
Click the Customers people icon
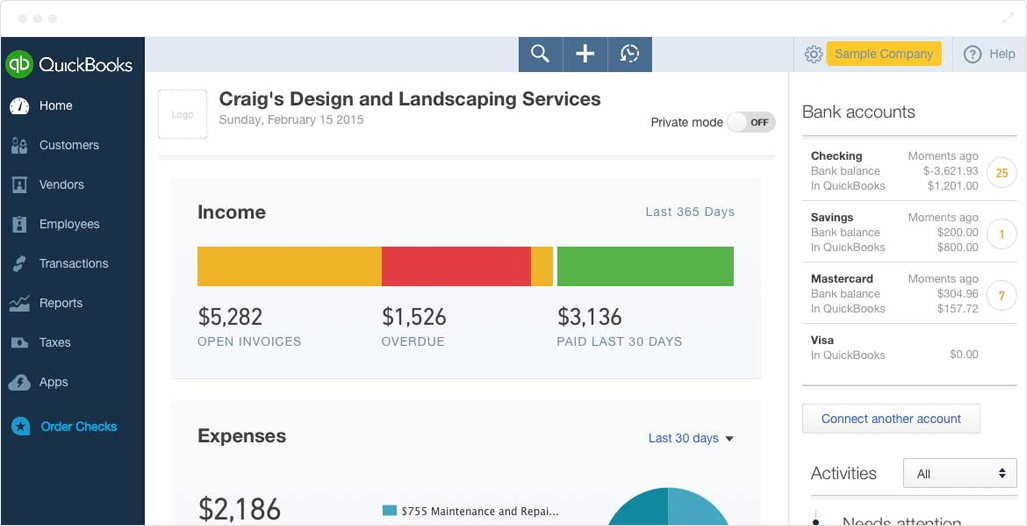pyautogui.click(x=20, y=145)
